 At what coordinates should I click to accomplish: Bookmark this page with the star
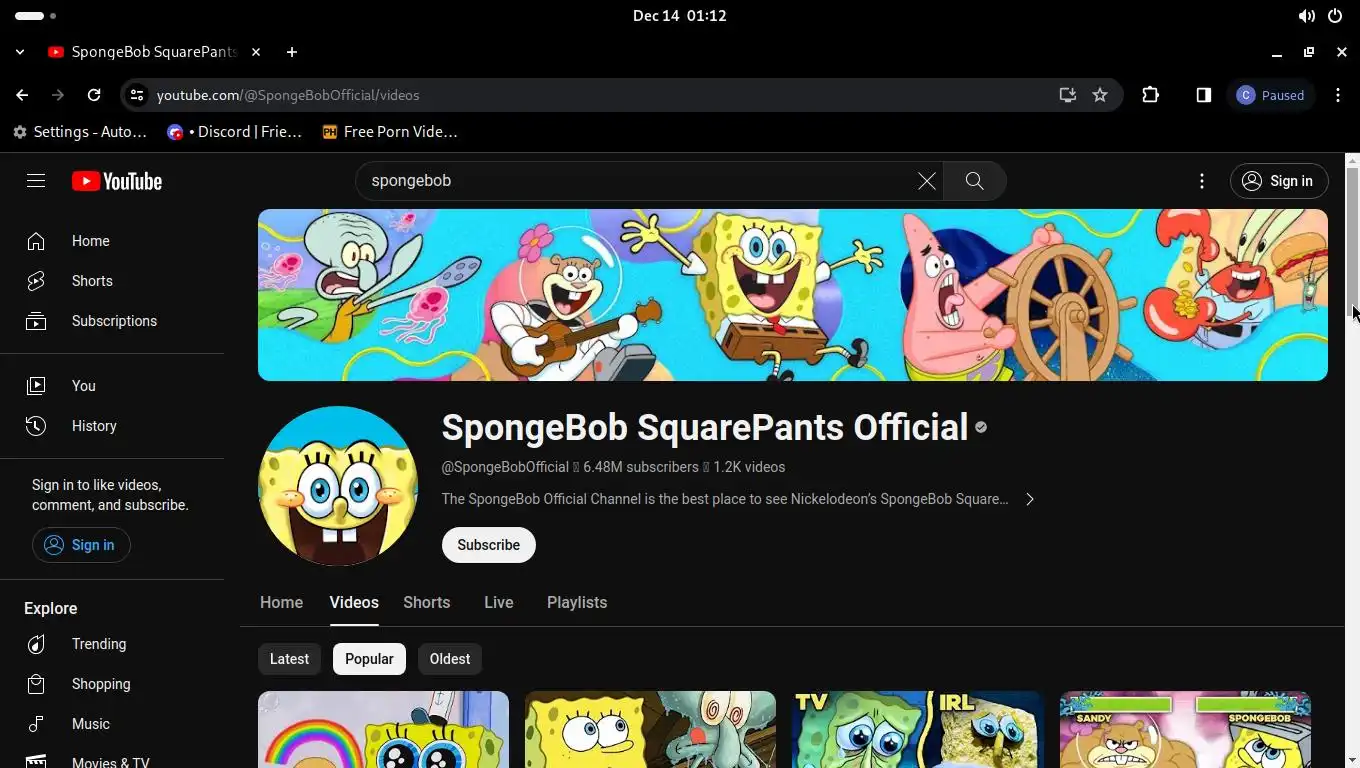pos(1100,95)
